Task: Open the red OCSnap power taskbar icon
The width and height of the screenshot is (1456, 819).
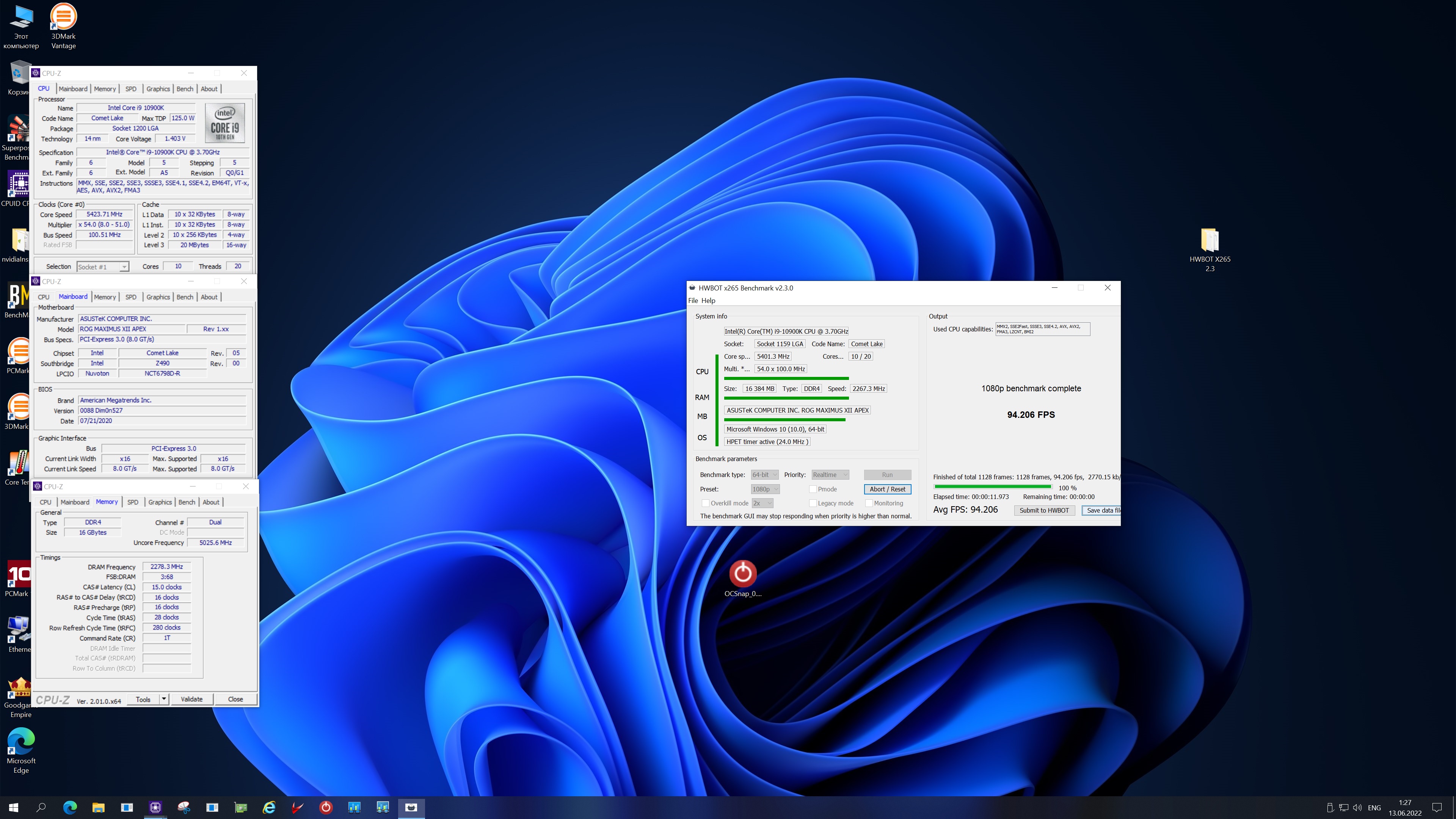Action: point(326,807)
